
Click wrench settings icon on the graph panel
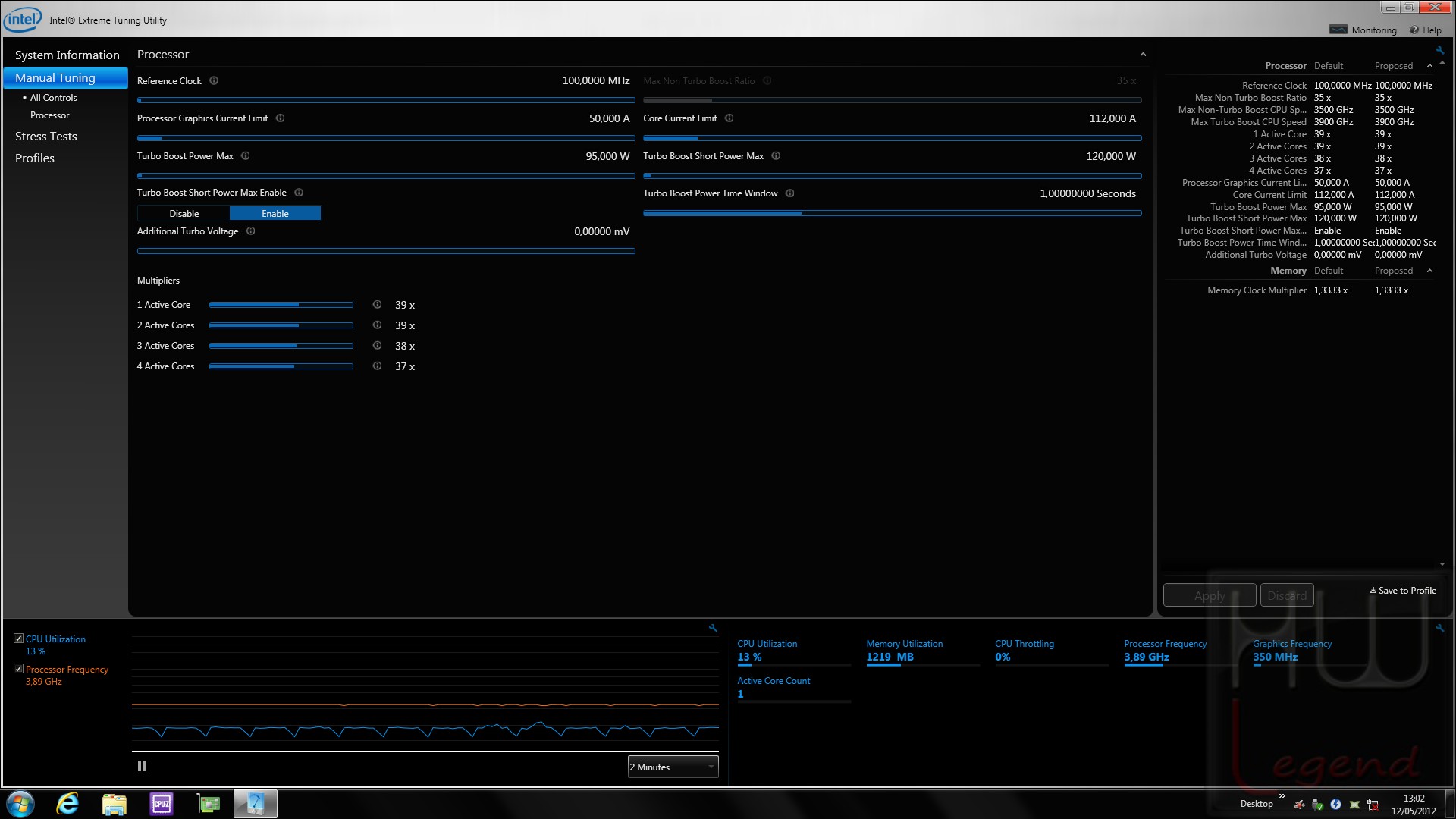click(x=713, y=628)
